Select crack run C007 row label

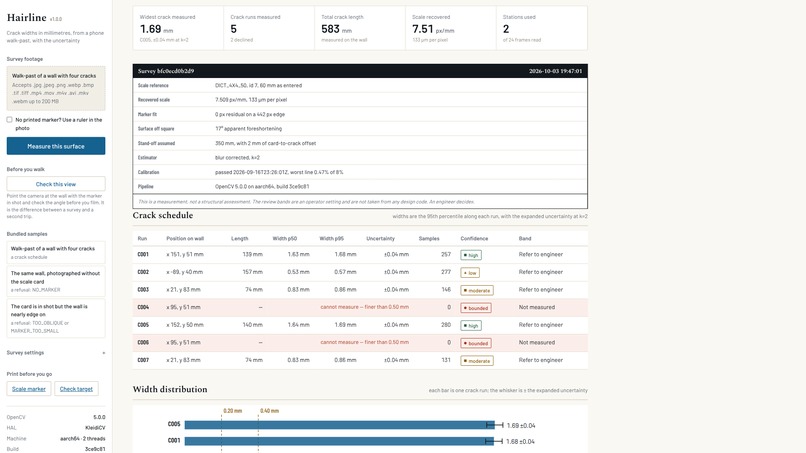click(x=143, y=360)
